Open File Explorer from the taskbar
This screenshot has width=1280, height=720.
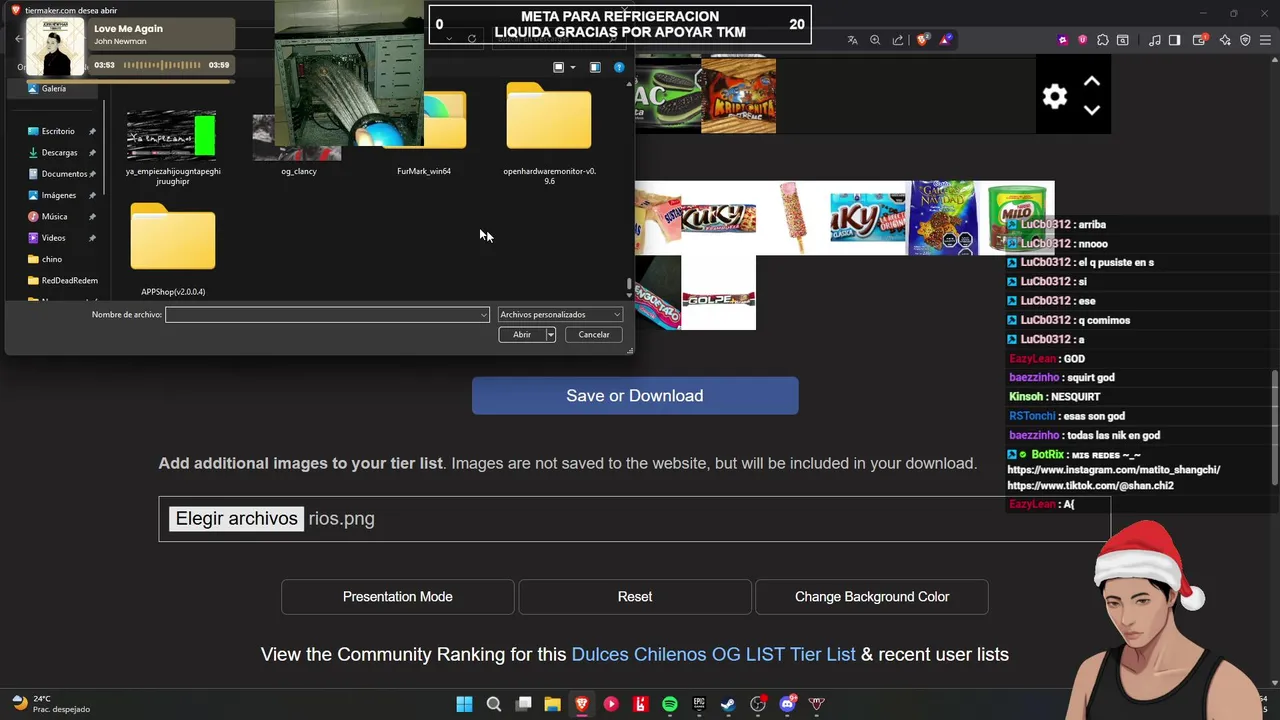552,704
